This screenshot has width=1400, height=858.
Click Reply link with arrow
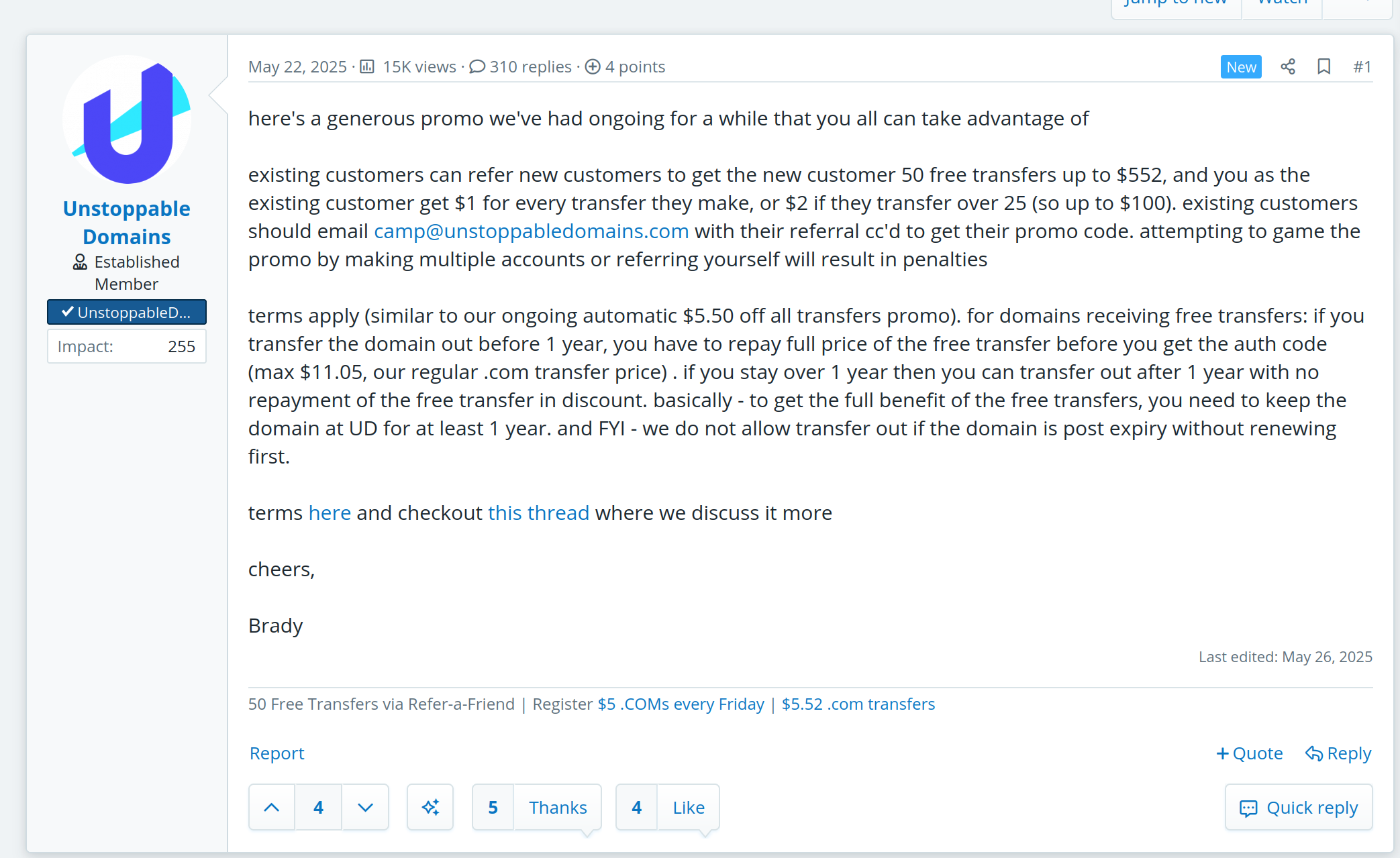coord(1338,753)
